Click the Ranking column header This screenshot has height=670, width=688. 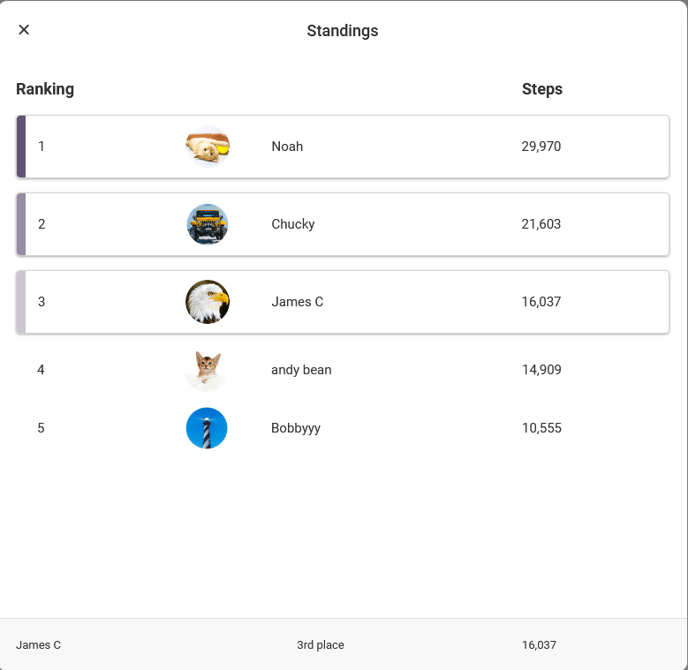point(45,89)
